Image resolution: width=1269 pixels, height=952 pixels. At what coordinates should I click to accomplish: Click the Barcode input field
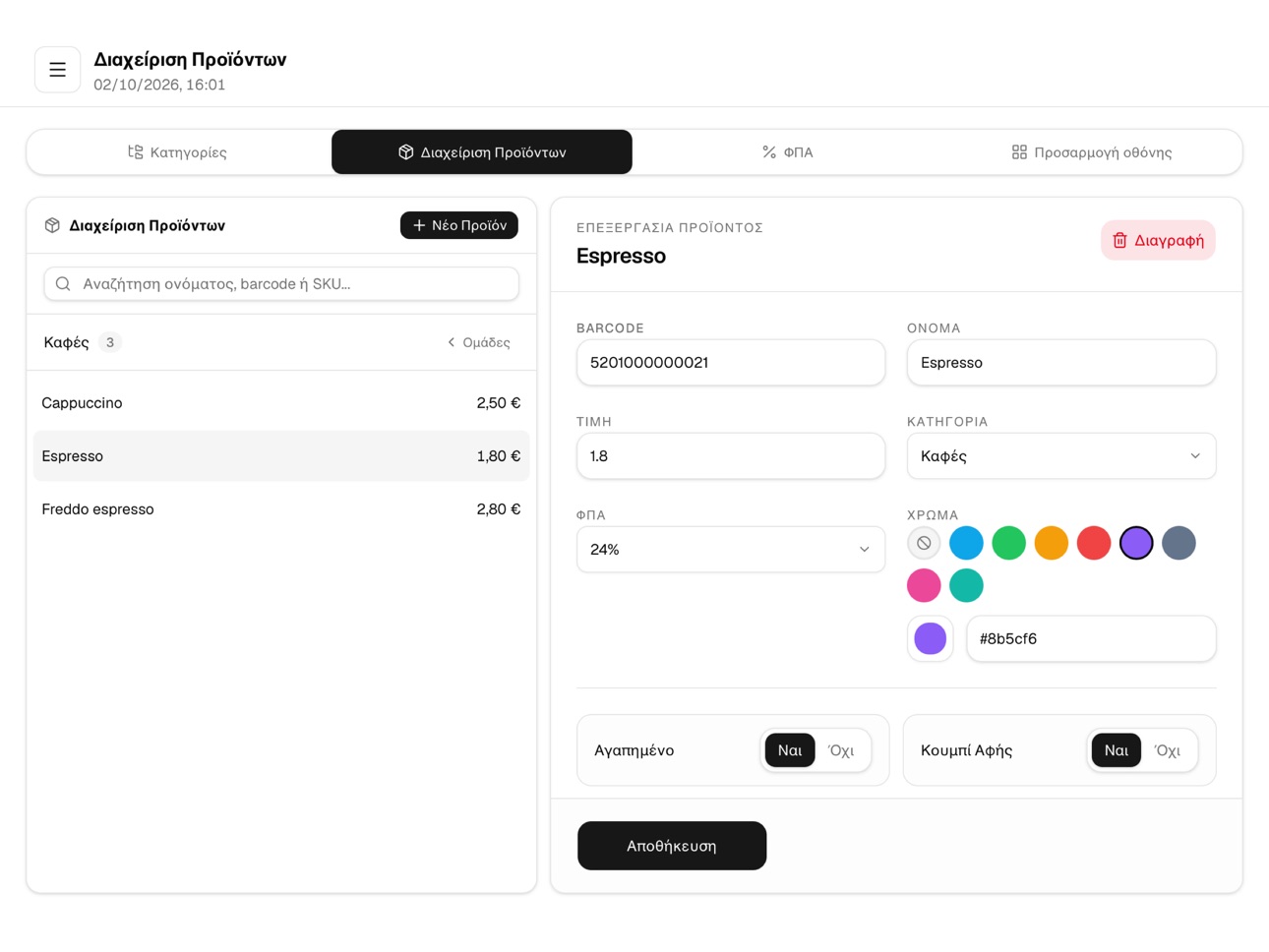click(x=731, y=363)
